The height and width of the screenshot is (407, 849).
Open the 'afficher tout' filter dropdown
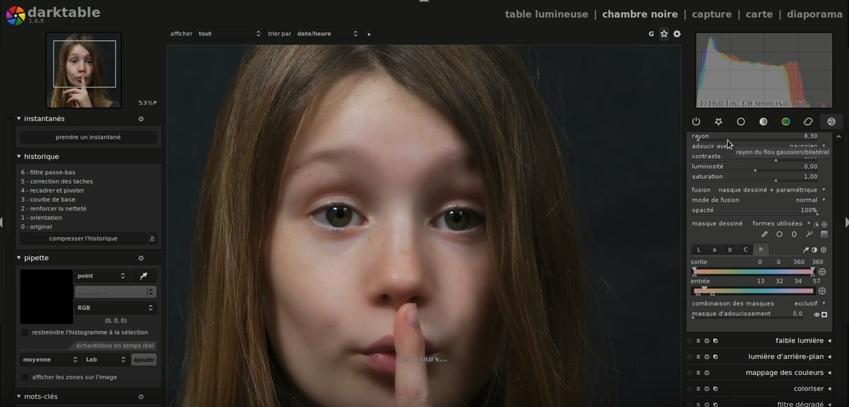229,34
